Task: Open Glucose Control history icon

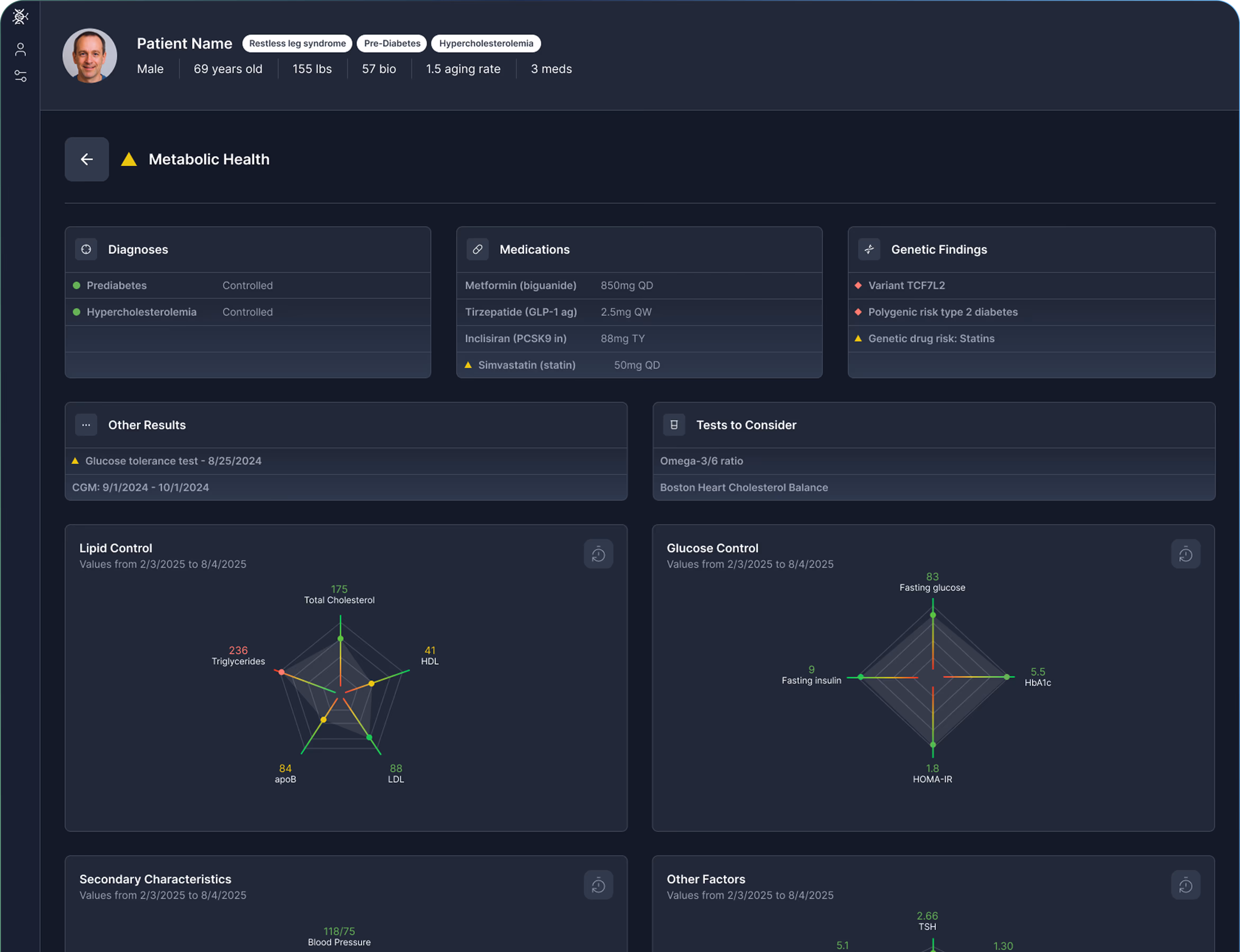Action: (x=1185, y=554)
